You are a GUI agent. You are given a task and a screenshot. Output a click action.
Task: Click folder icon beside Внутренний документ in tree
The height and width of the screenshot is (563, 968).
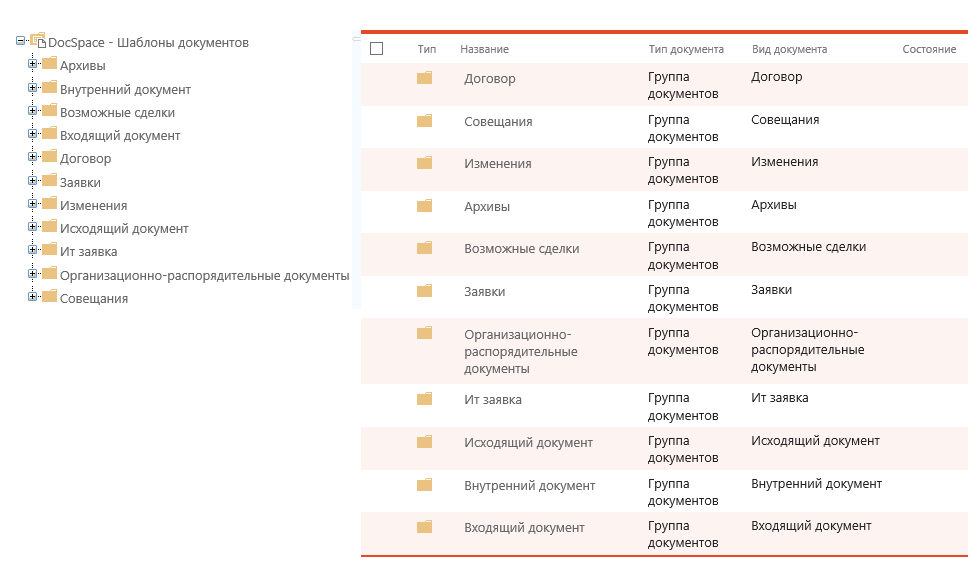pyautogui.click(x=49, y=87)
